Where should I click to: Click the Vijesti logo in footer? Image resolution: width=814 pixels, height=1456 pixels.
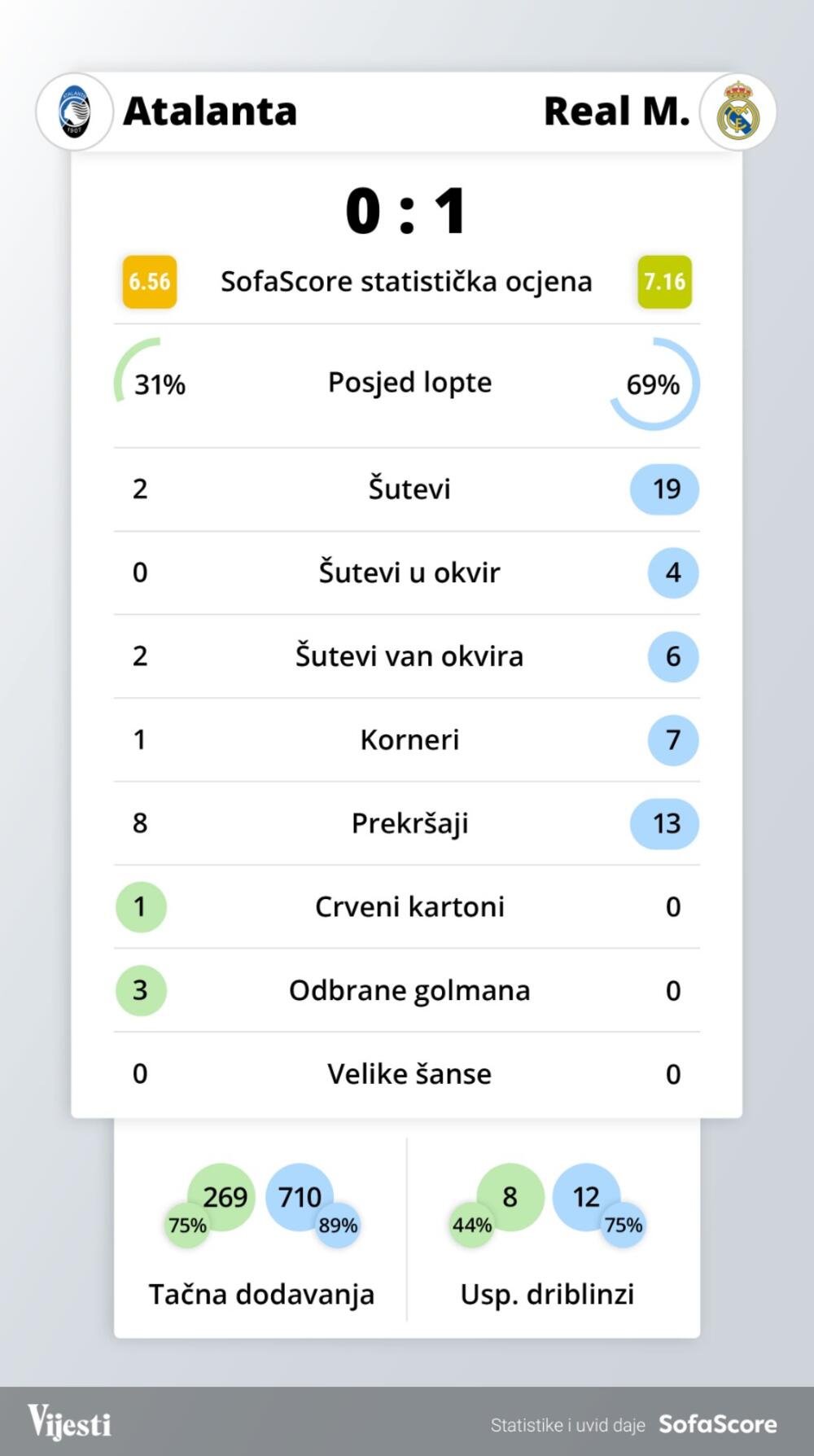coord(69,1423)
